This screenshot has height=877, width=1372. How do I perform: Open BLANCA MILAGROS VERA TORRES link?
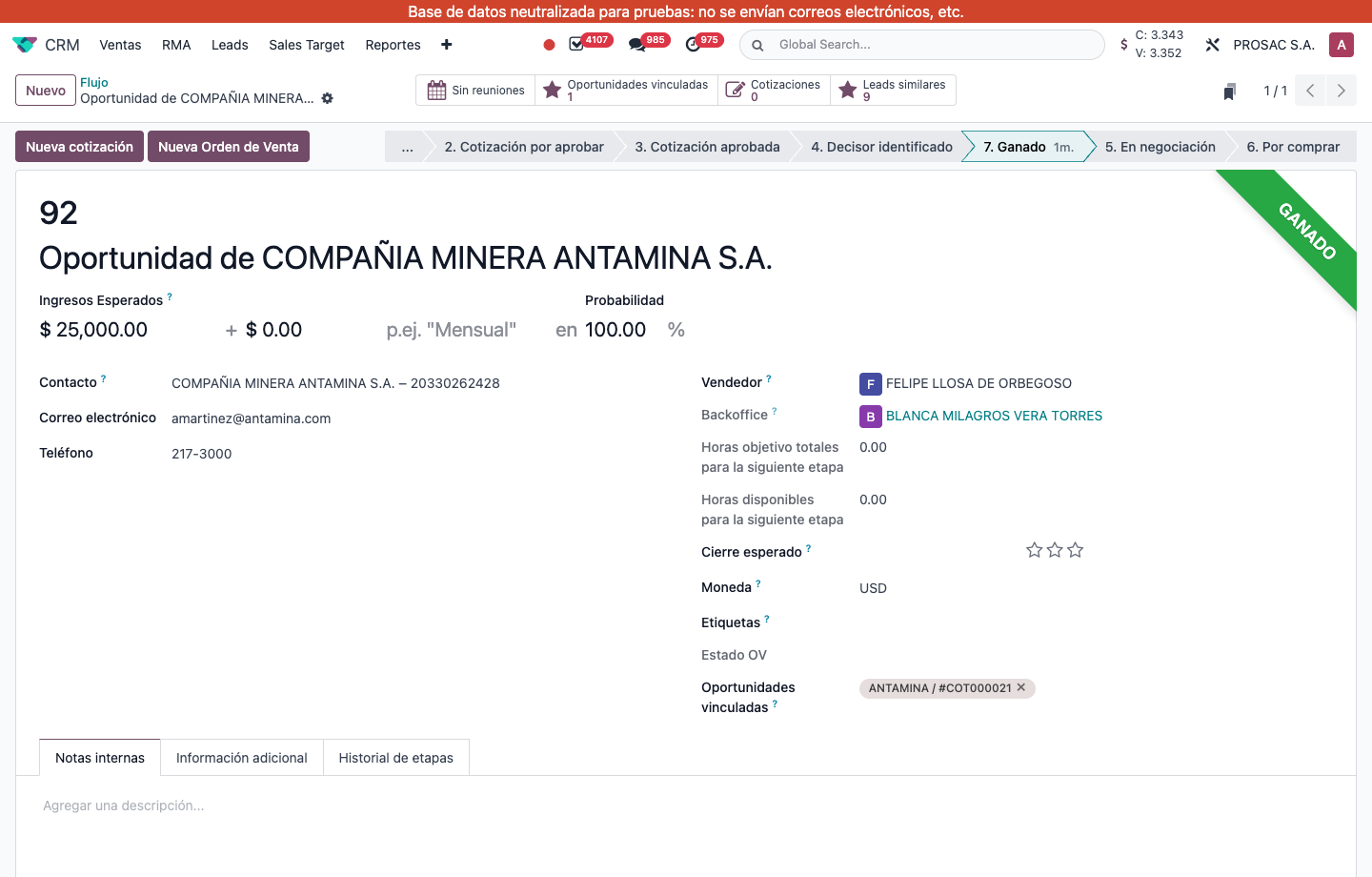coord(994,416)
